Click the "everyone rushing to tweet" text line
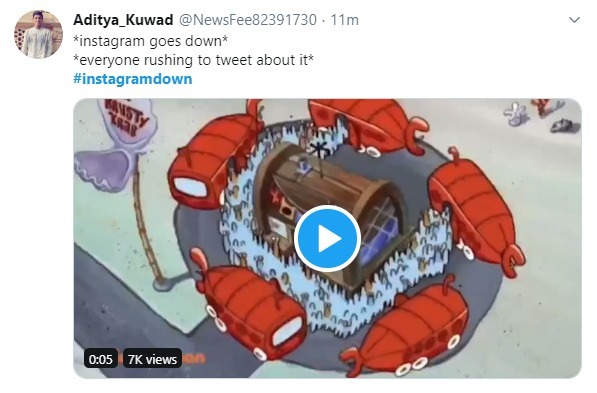 coord(193,60)
